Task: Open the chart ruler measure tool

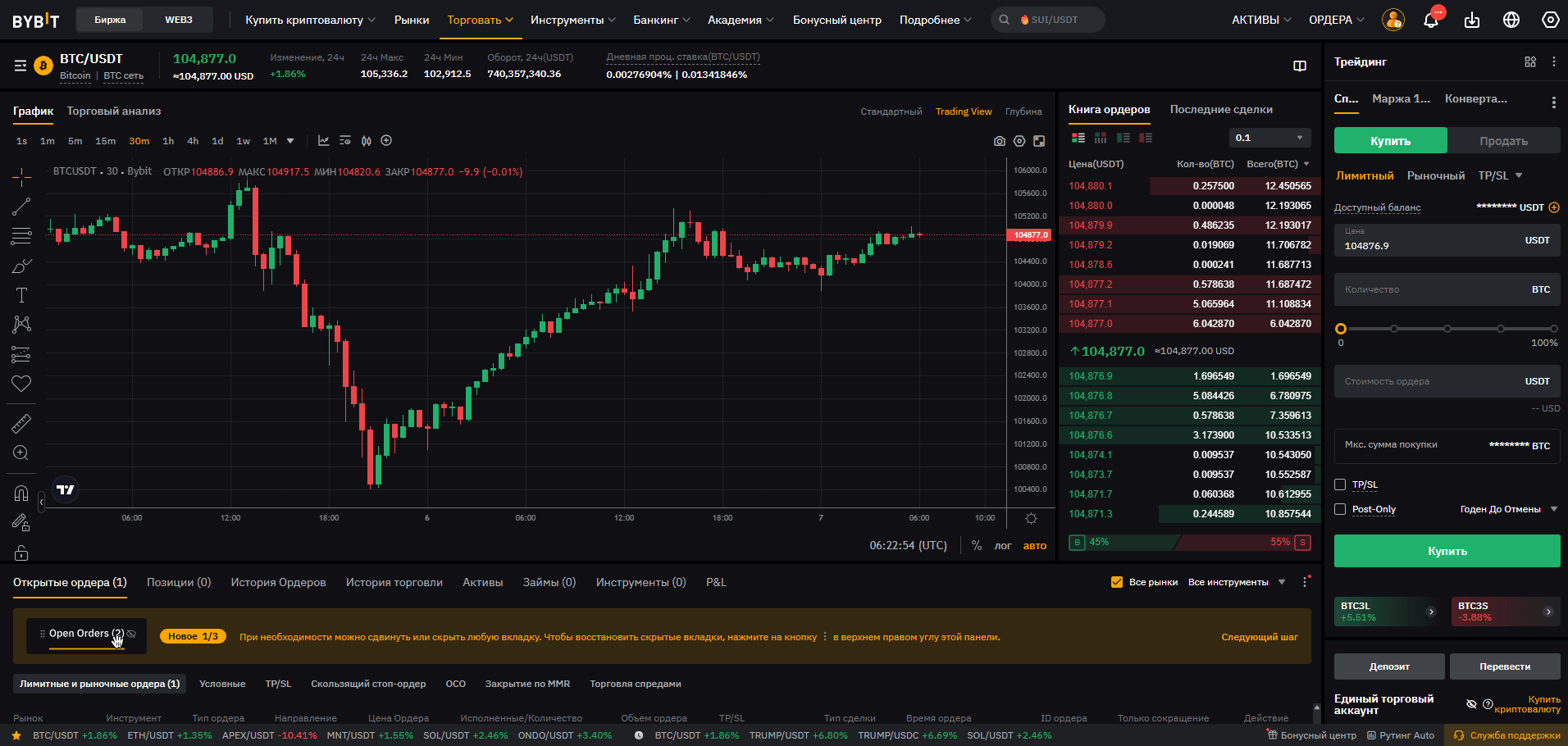Action: coord(21,423)
